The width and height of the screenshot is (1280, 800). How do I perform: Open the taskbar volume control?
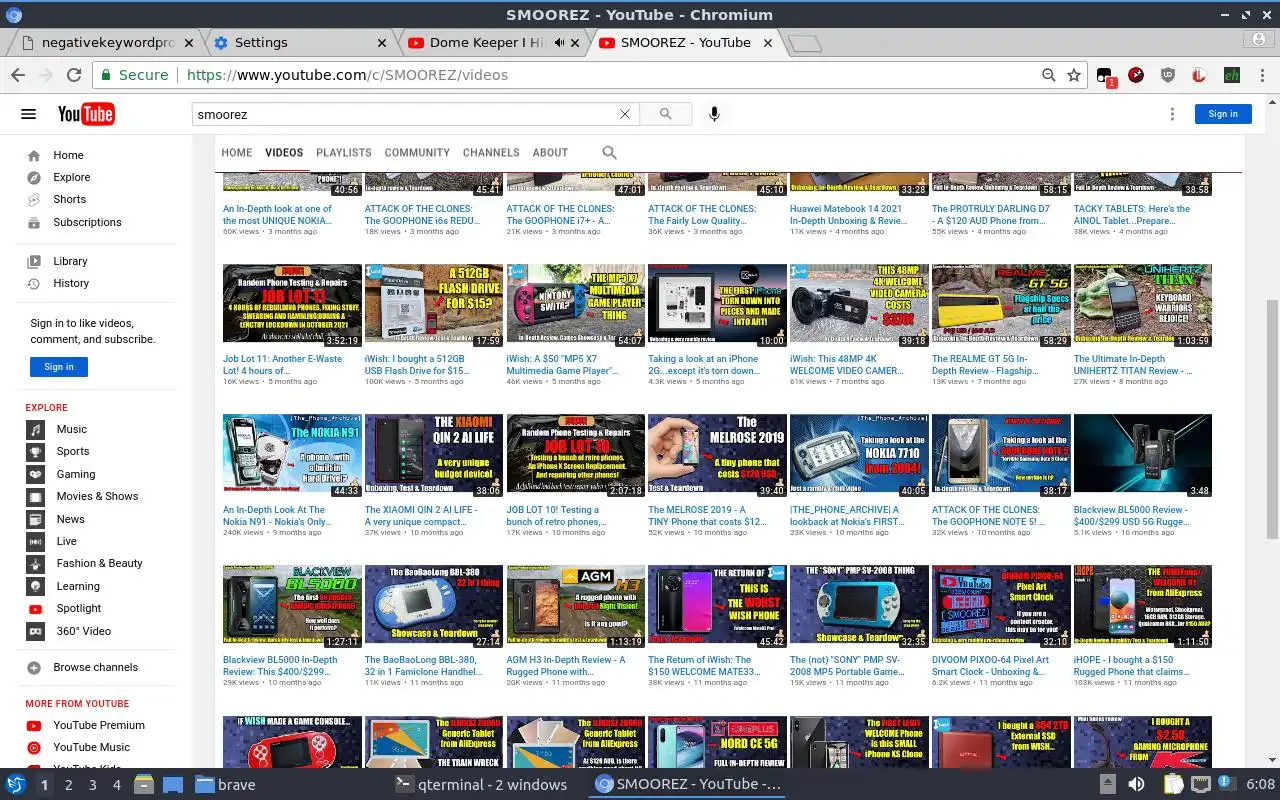pyautogui.click(x=1135, y=784)
